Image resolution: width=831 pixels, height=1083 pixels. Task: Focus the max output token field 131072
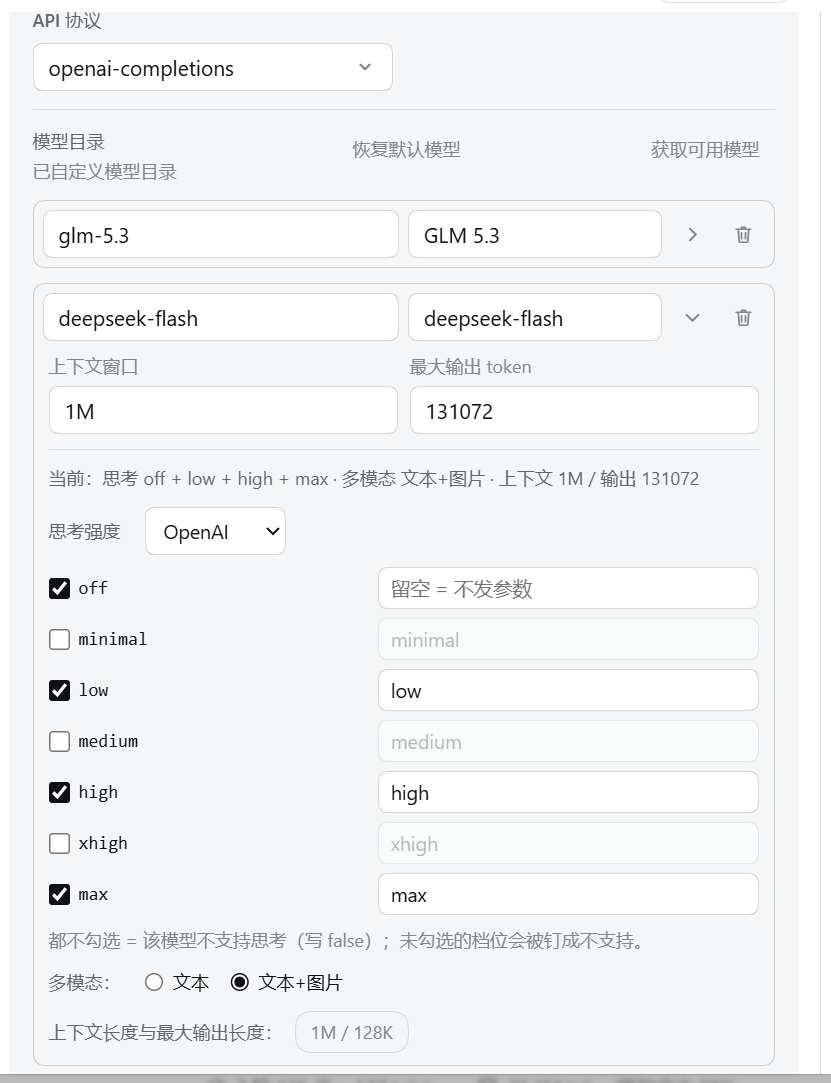click(x=584, y=410)
